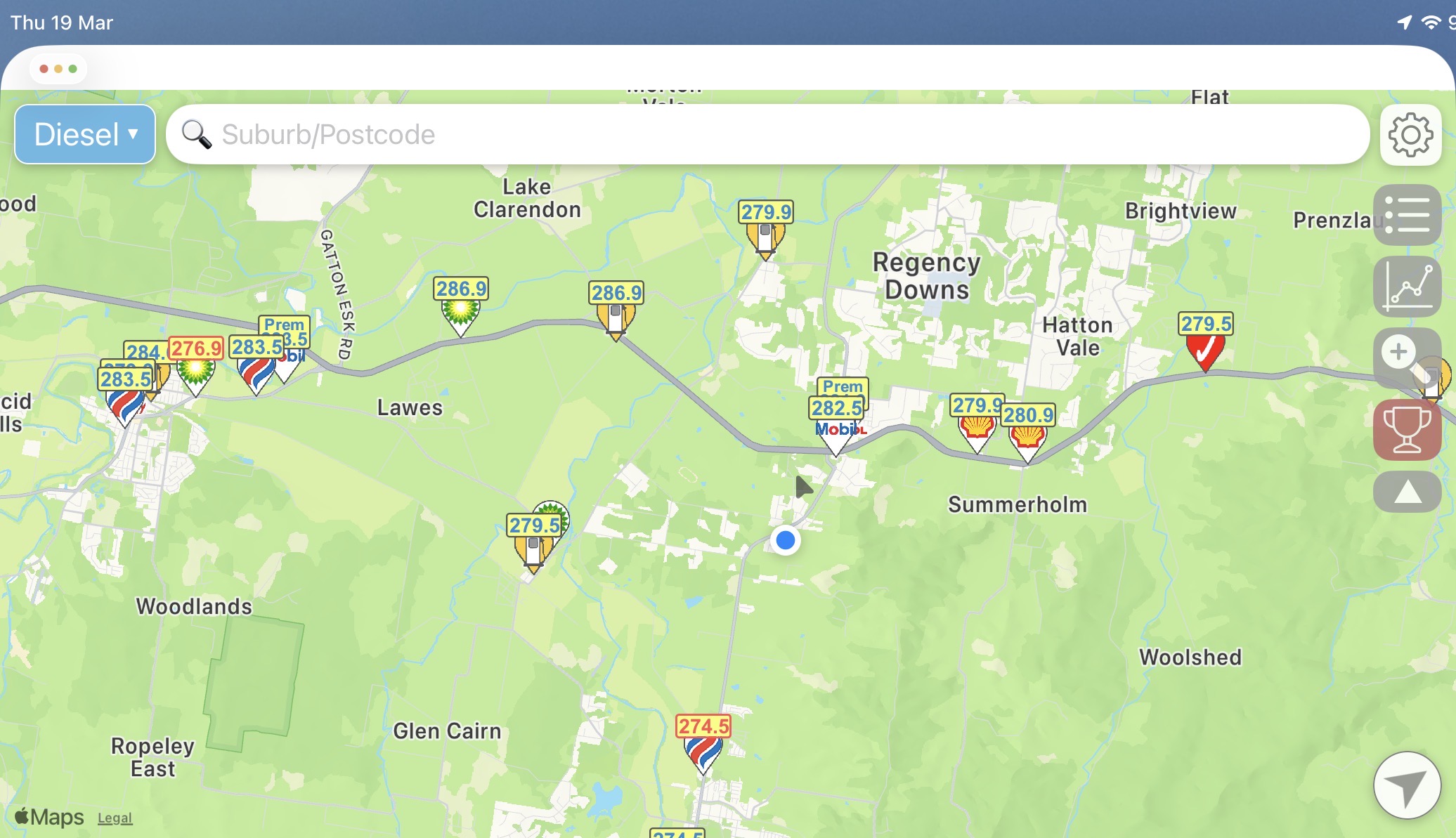Image resolution: width=1456 pixels, height=838 pixels.
Task: Tap the Summerholm map label
Action: click(1018, 504)
